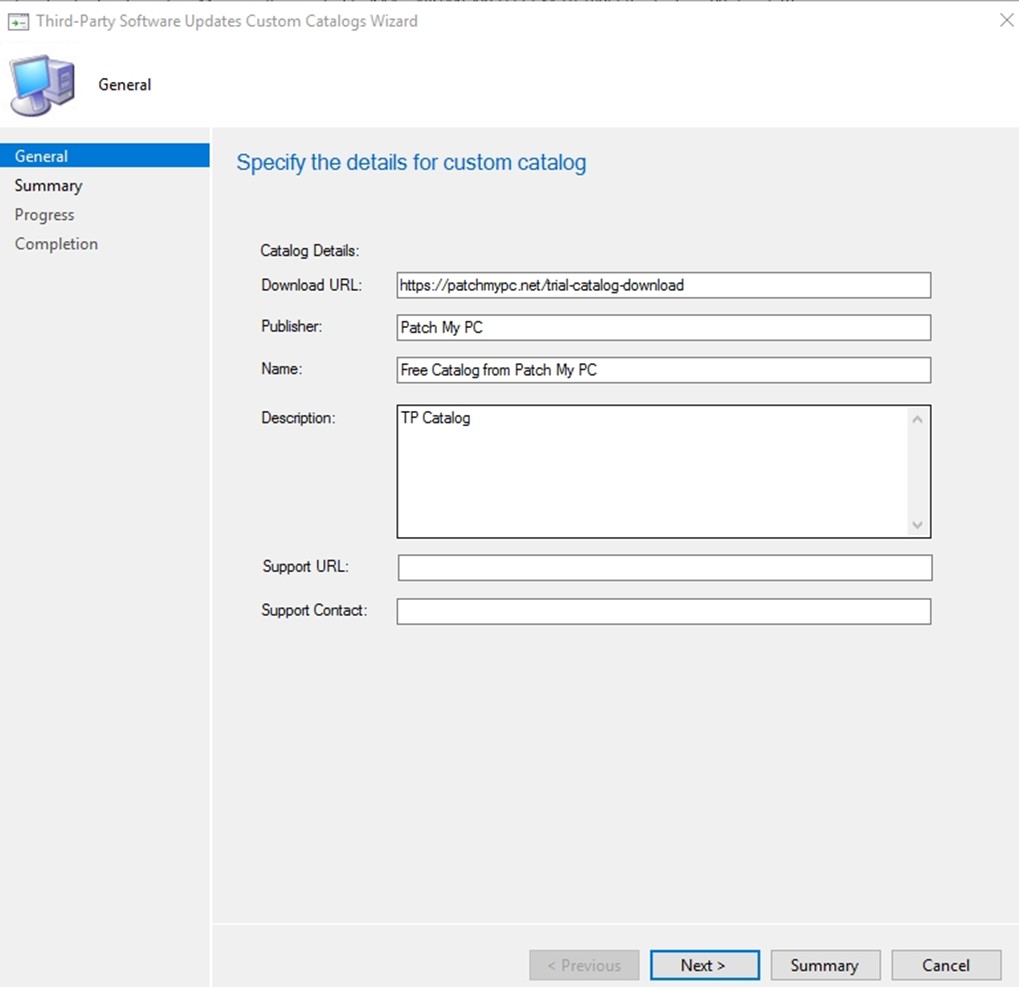
Task: Select the General step in sidebar
Action: click(42, 156)
